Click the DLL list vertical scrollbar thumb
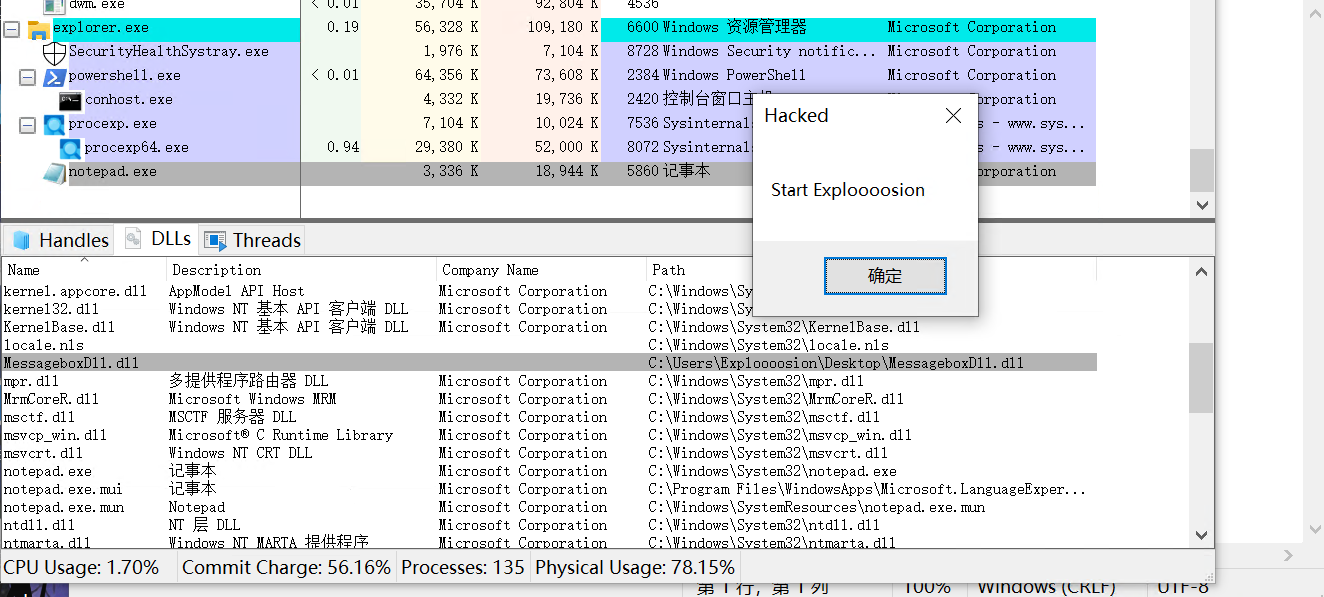This screenshot has height=597, width=1324. point(1201,378)
